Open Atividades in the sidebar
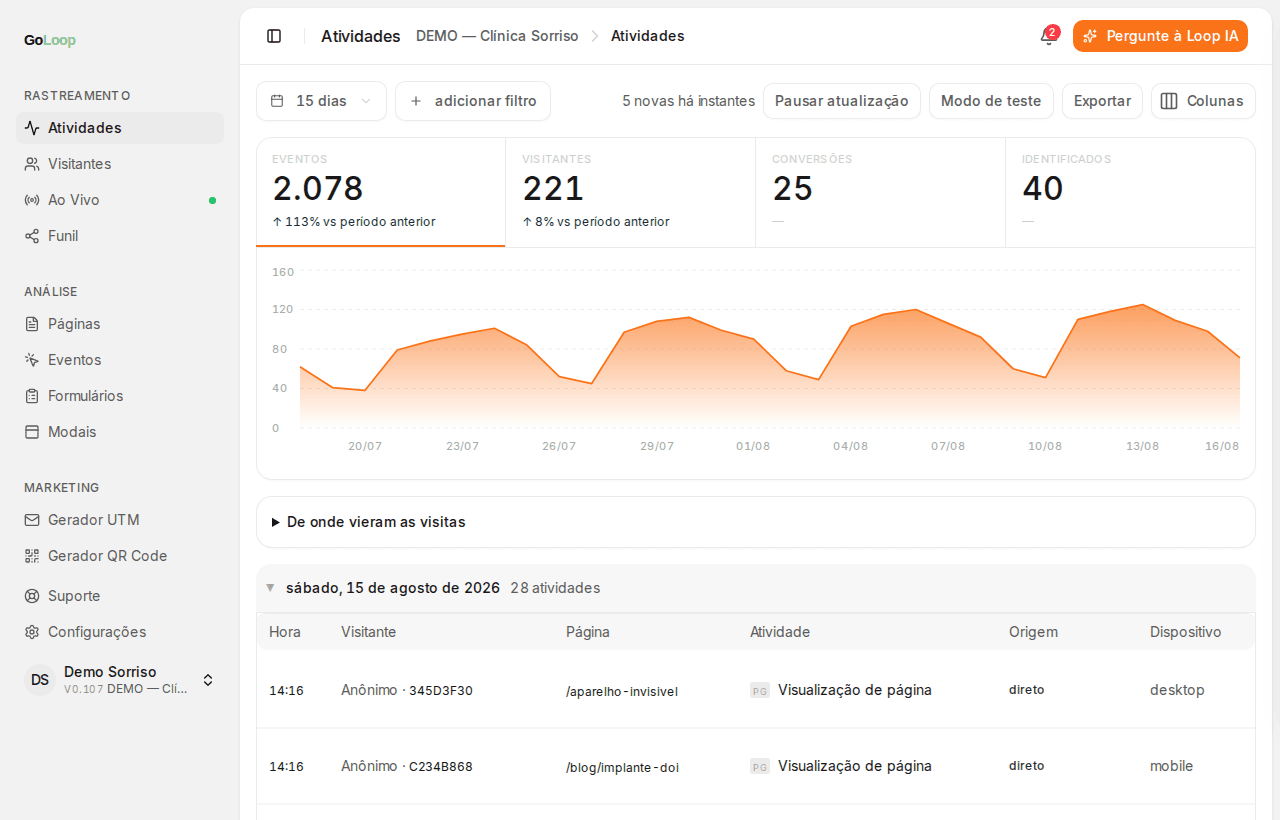1280x820 pixels. click(x=120, y=128)
